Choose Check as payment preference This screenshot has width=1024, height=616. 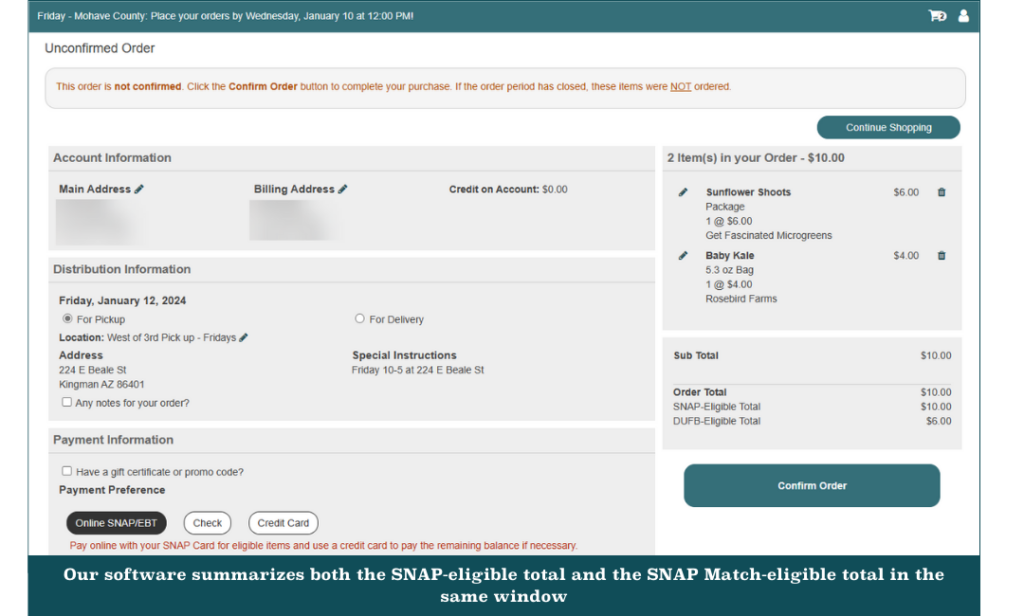pyautogui.click(x=207, y=523)
